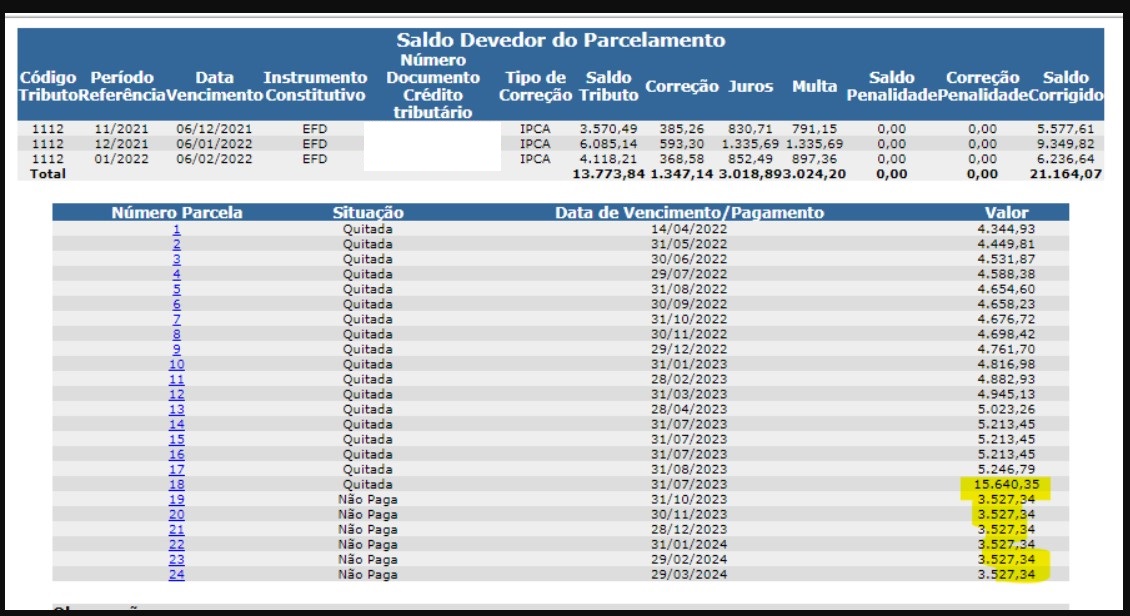
Task: Click 'Não Paga' status of parcela 19
Action: tap(368, 499)
